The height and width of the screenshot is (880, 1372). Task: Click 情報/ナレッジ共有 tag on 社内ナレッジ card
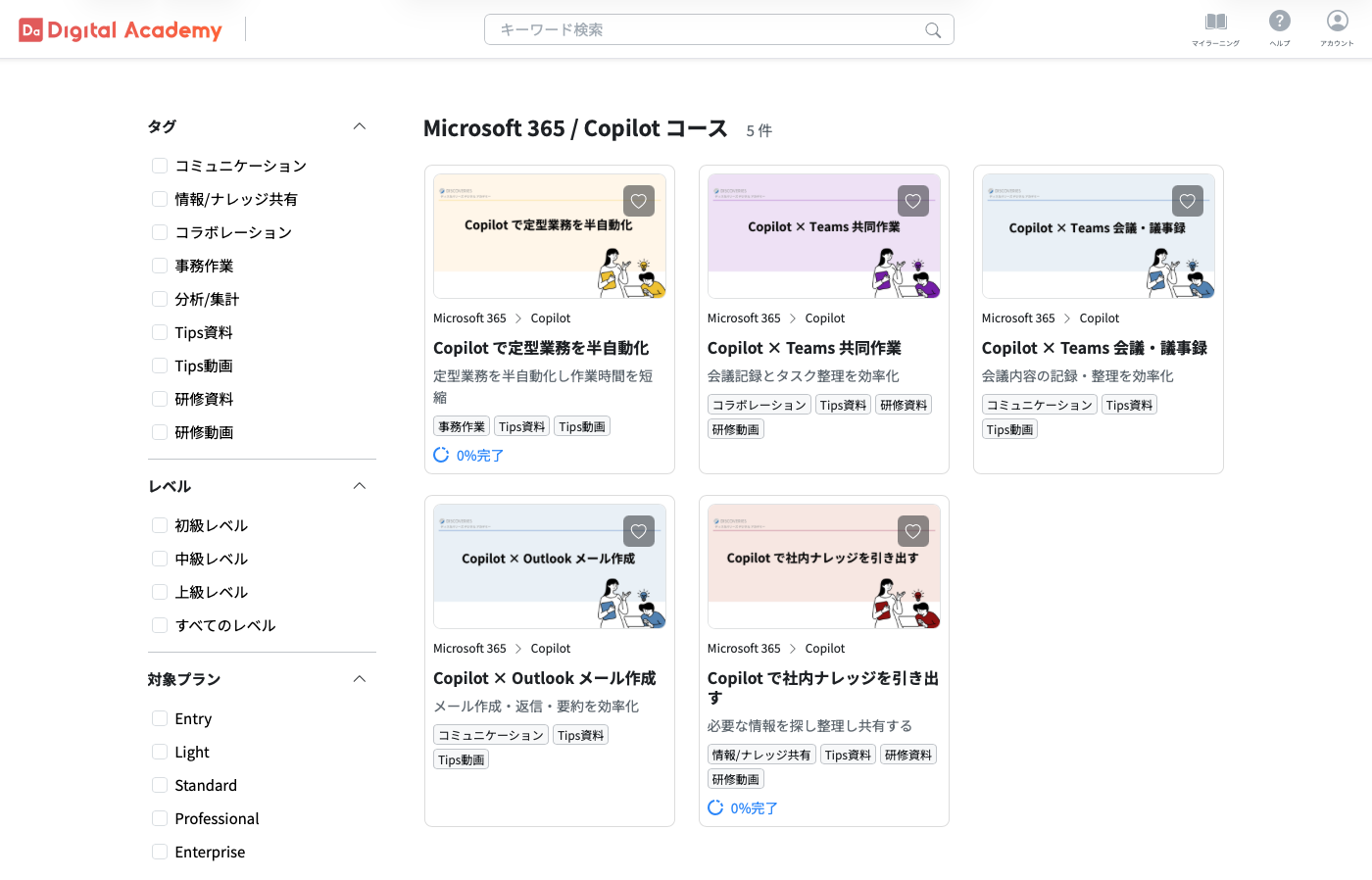coord(761,755)
